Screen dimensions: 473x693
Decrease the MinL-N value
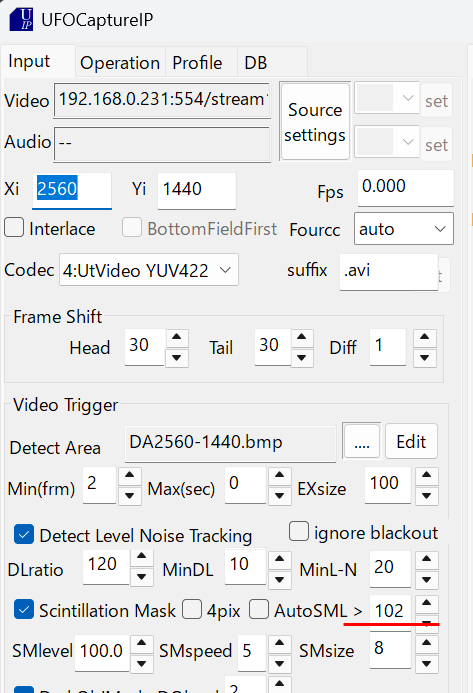(x=427, y=579)
